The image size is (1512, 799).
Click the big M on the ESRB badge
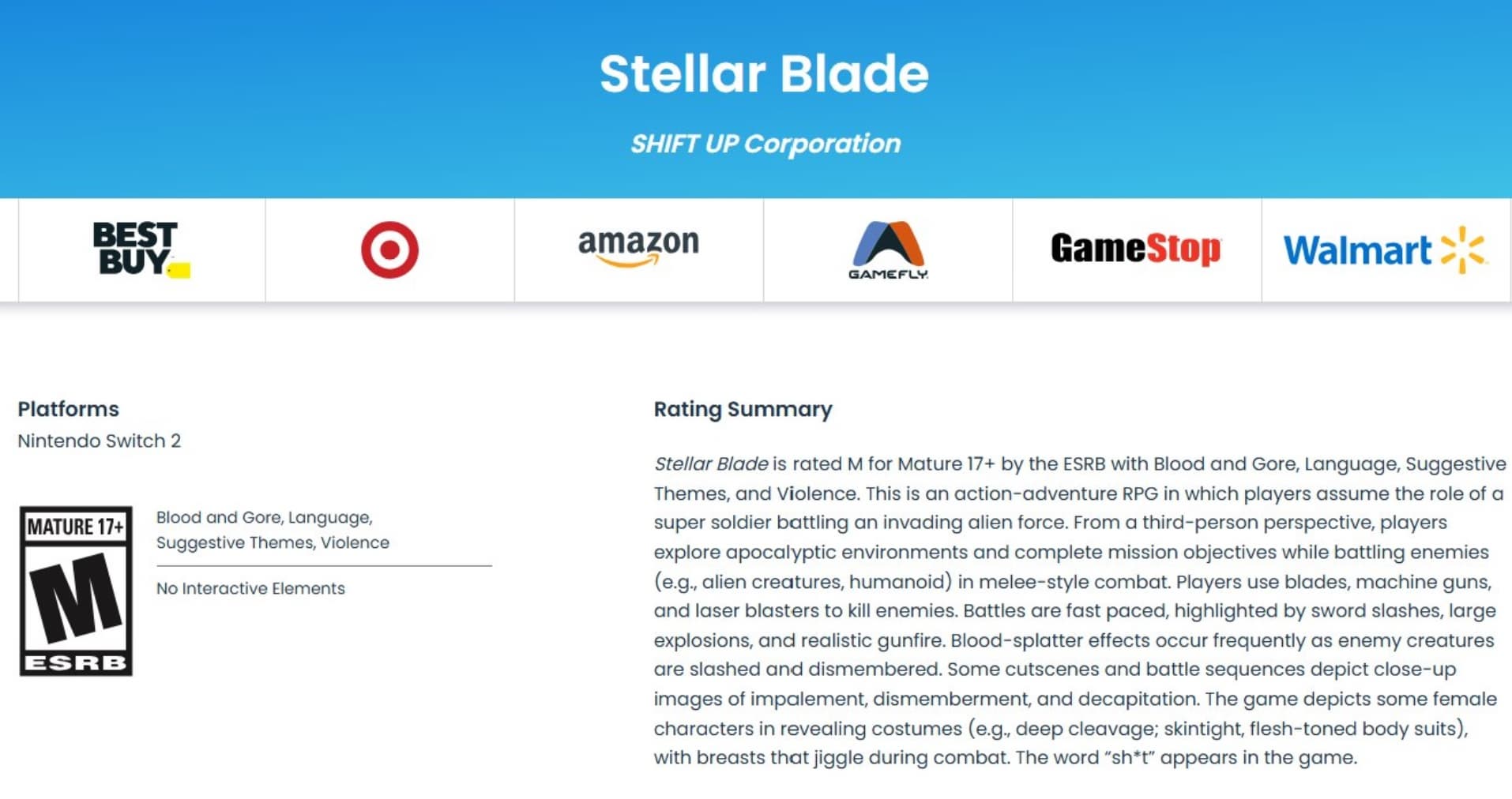76,598
